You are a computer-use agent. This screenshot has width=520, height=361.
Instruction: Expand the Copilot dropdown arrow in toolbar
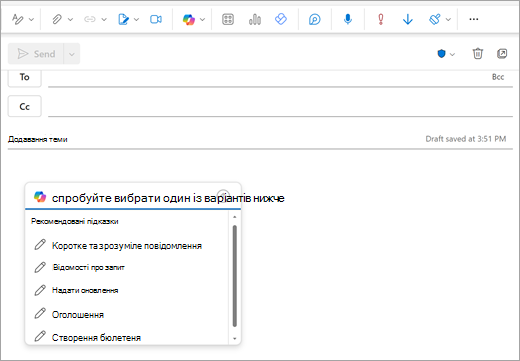pos(202,20)
